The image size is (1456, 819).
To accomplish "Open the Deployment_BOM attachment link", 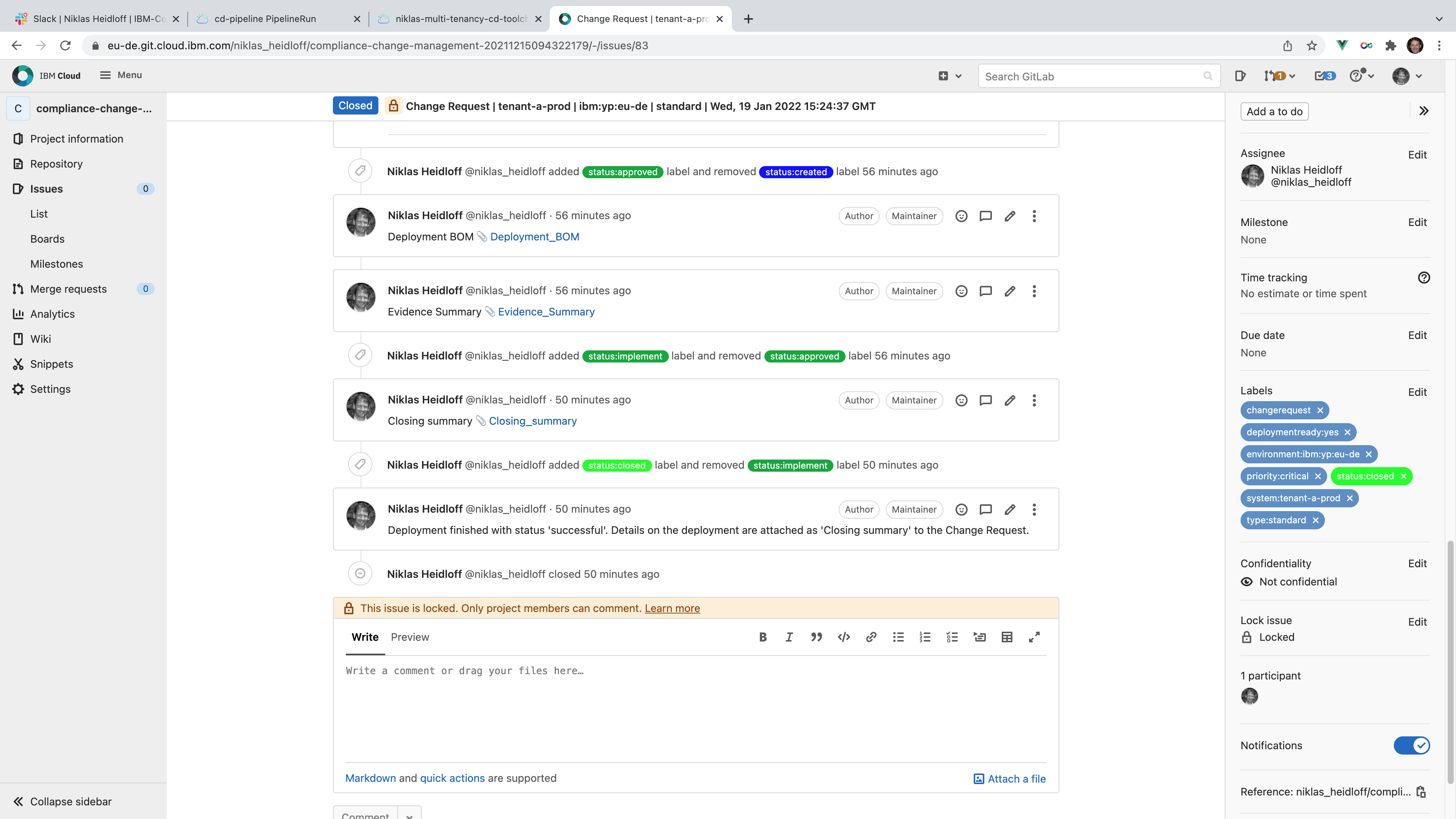I will click(x=534, y=237).
